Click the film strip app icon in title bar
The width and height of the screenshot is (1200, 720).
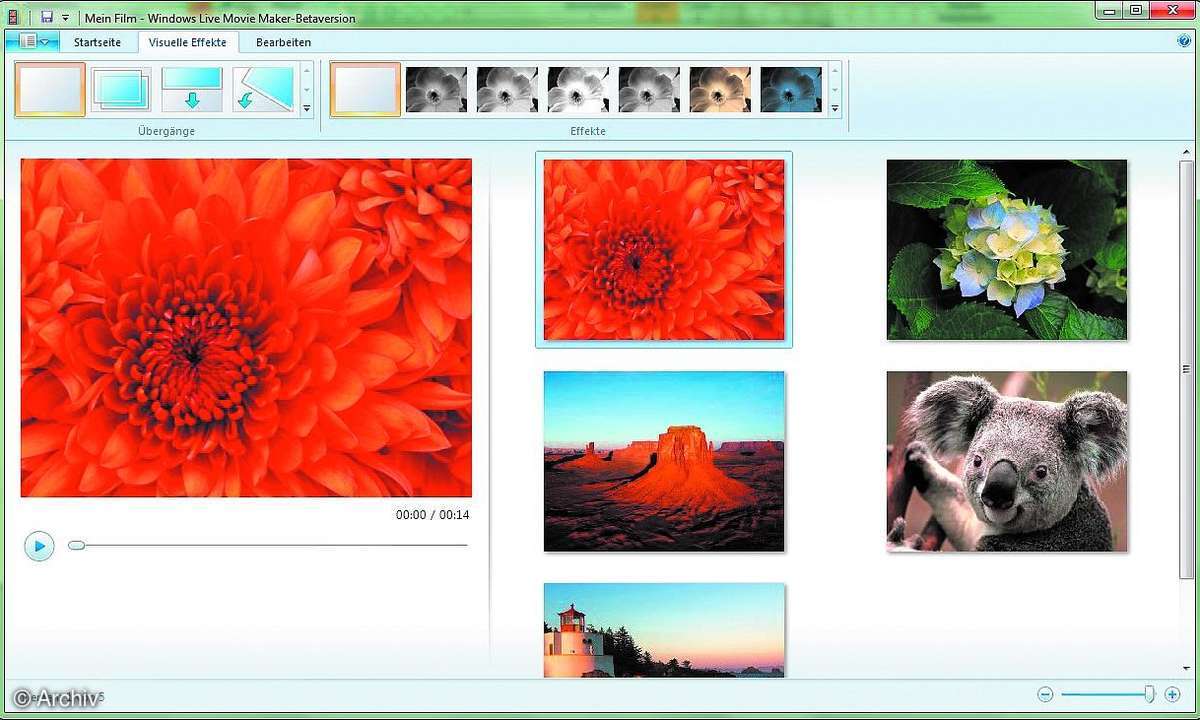tap(14, 16)
